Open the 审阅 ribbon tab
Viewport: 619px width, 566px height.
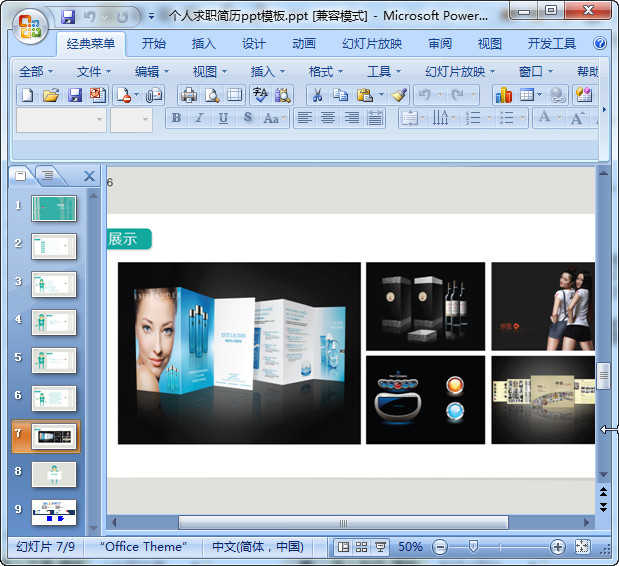click(440, 43)
